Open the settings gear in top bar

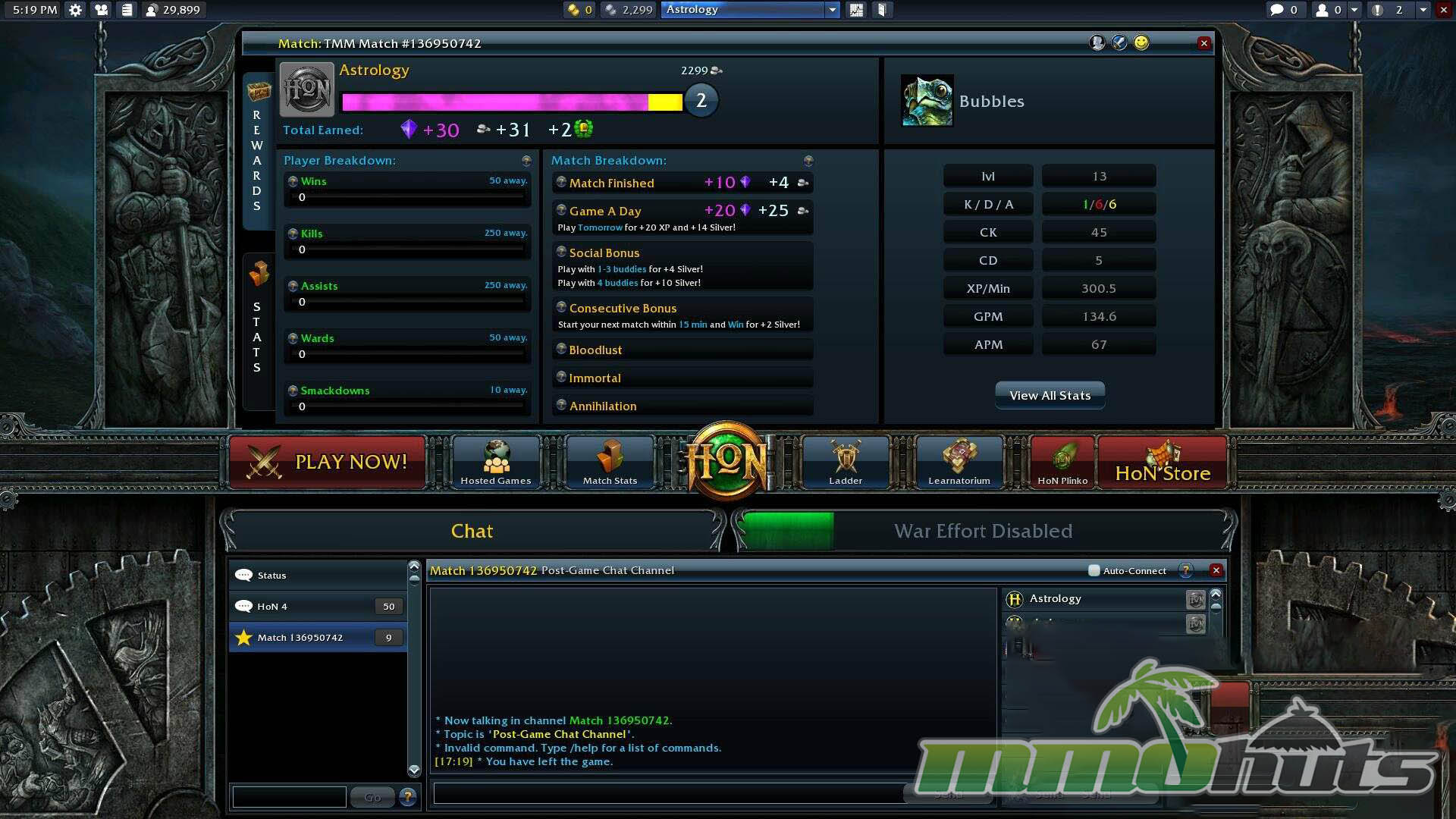(75, 10)
